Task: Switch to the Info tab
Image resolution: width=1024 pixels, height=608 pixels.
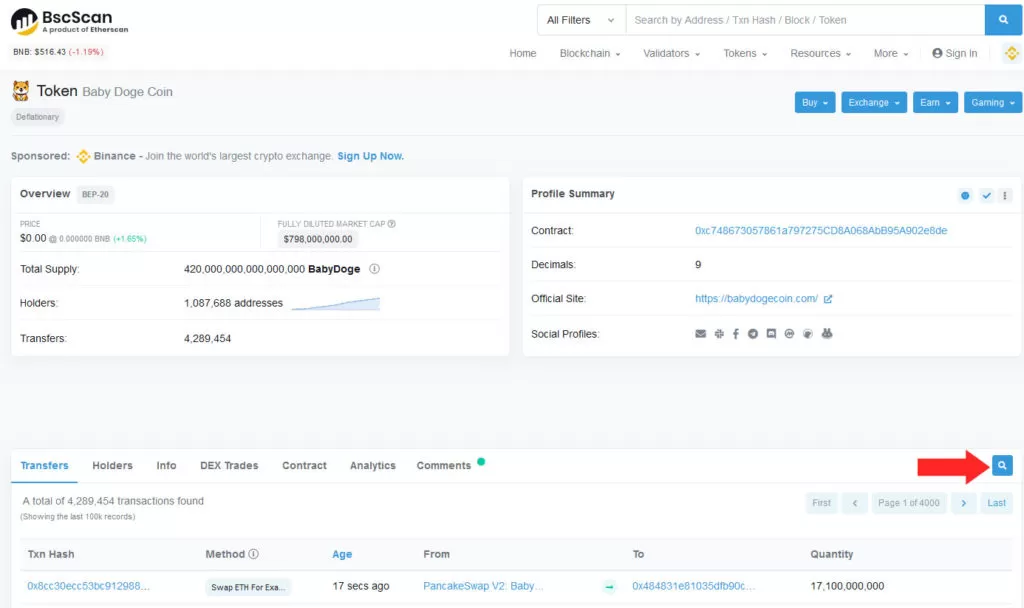Action: (x=167, y=466)
